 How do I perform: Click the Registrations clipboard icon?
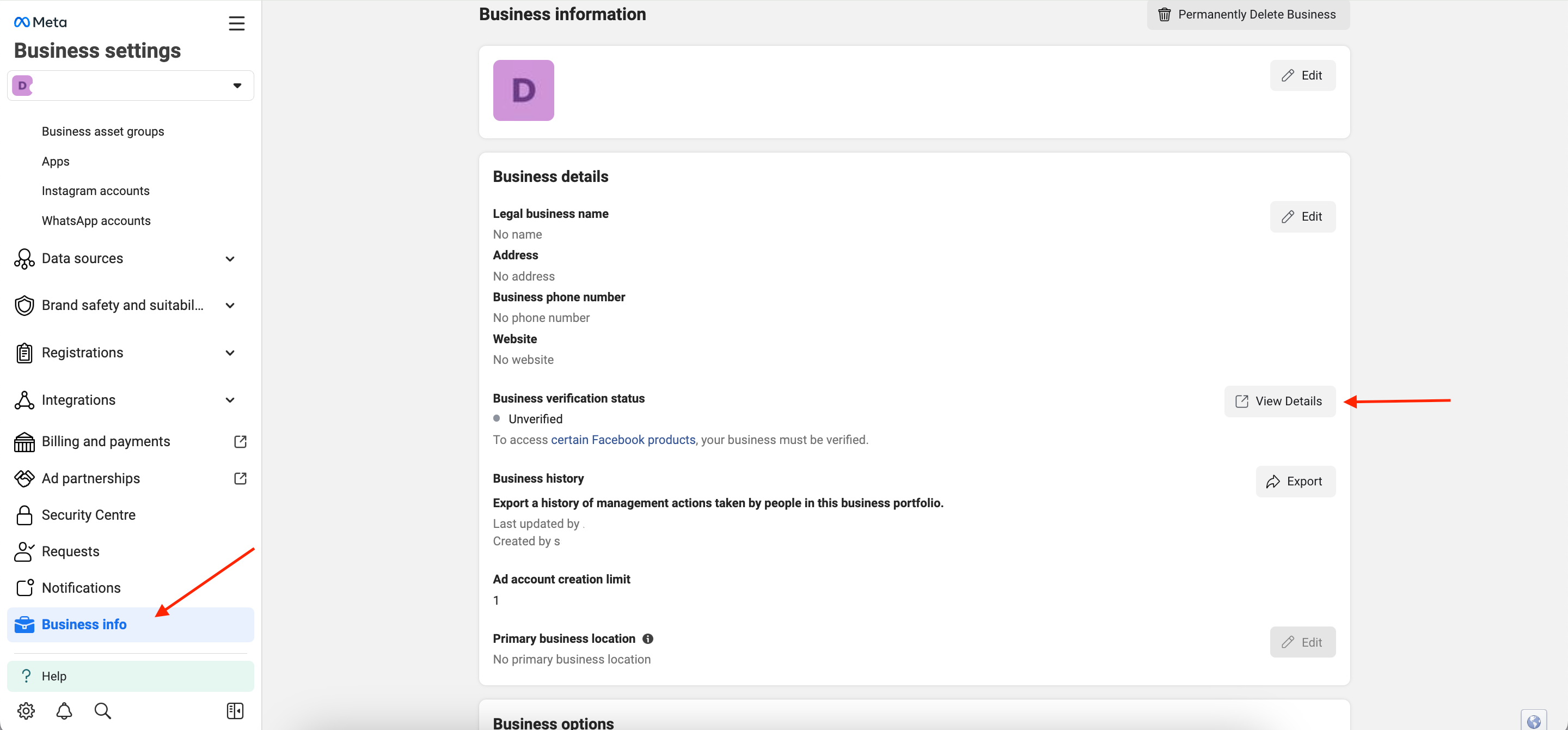24,353
